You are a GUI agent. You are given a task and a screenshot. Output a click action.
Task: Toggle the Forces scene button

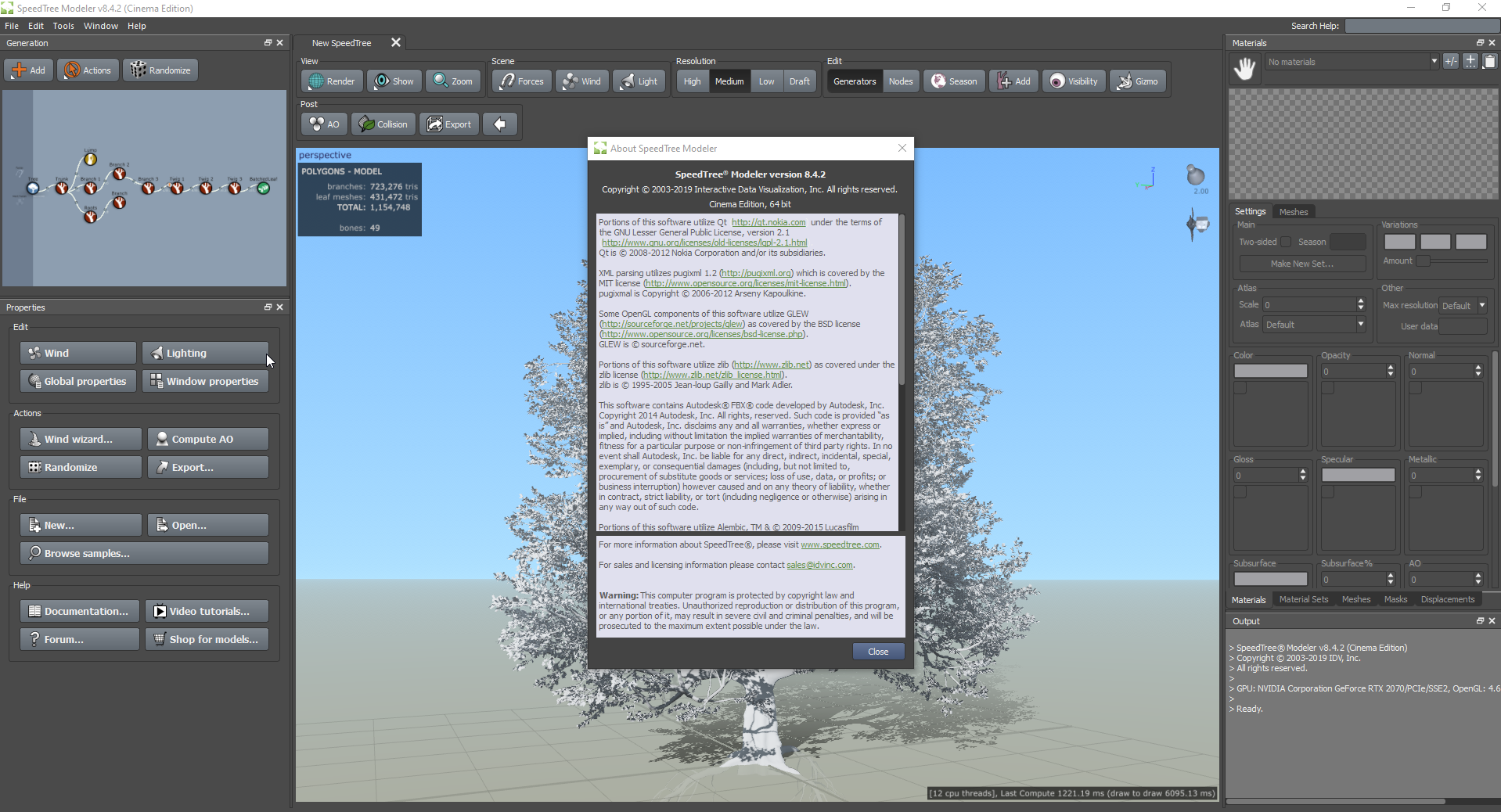[x=522, y=81]
